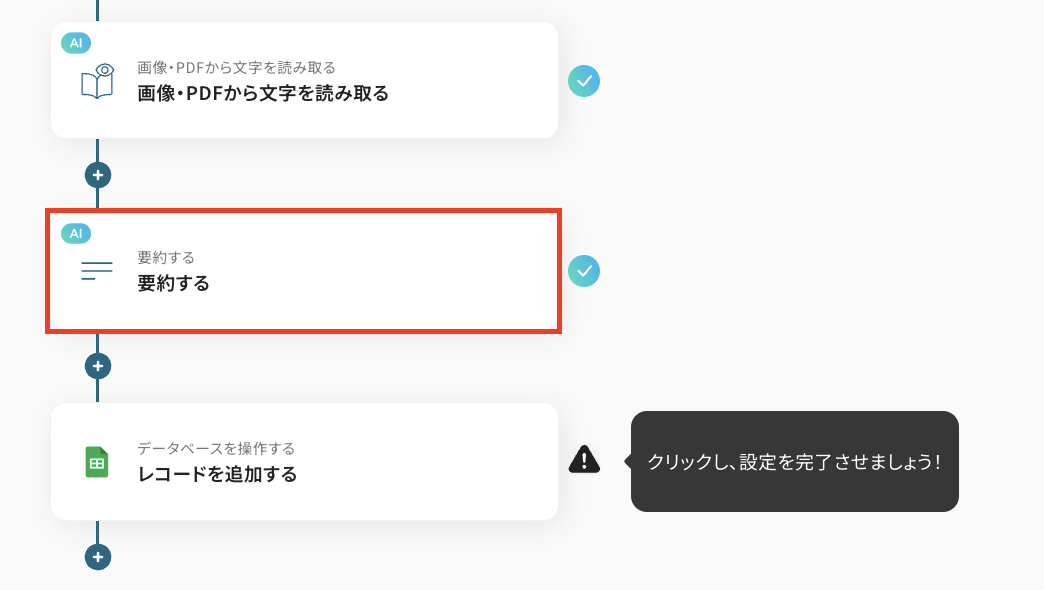Click the small gray 要約する label
Image resolution: width=1044 pixels, height=590 pixels.
(166, 258)
